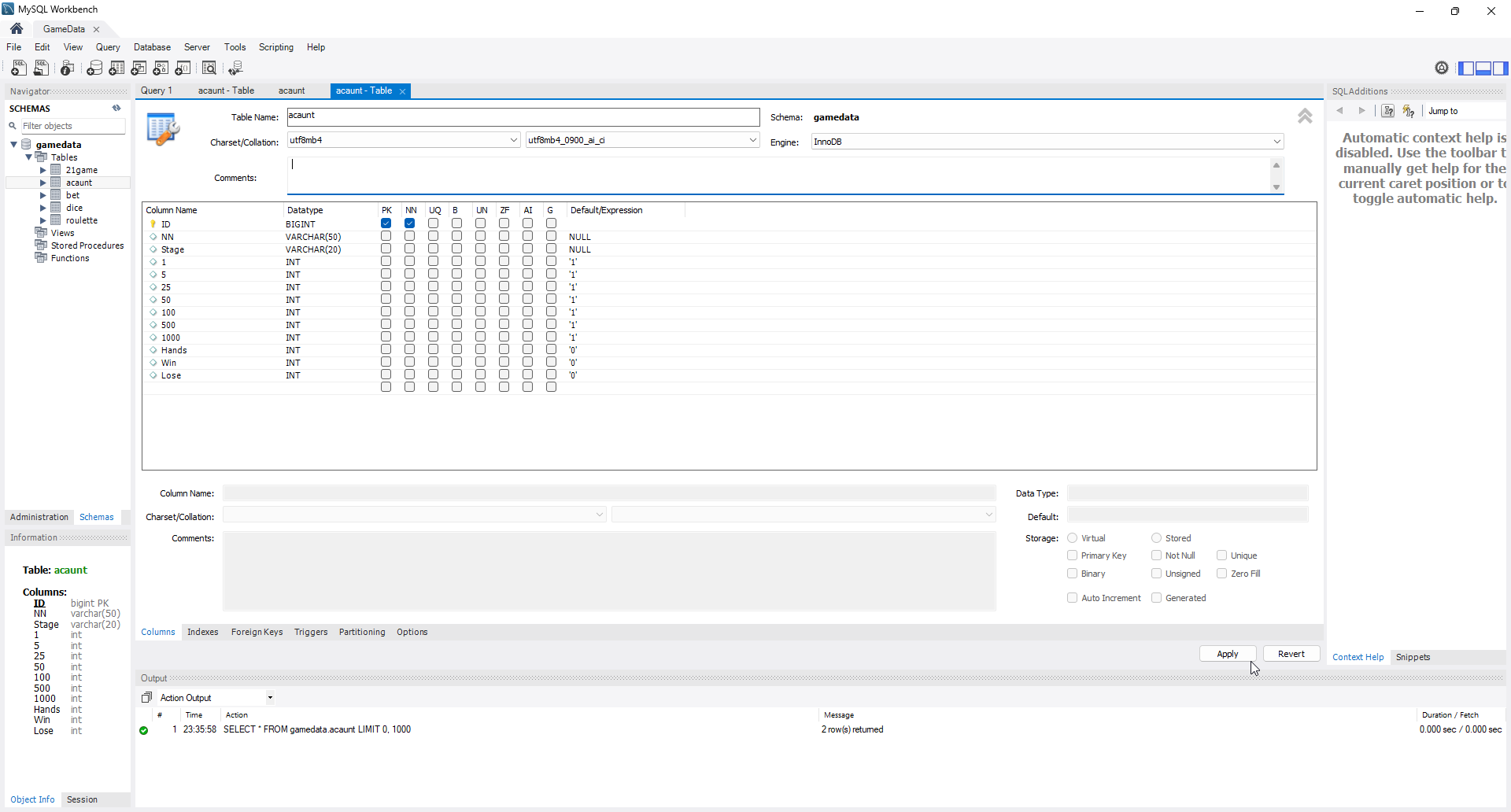Screen dimensions: 1511x812
Task: Get context help for caret position
Action: point(1388,111)
